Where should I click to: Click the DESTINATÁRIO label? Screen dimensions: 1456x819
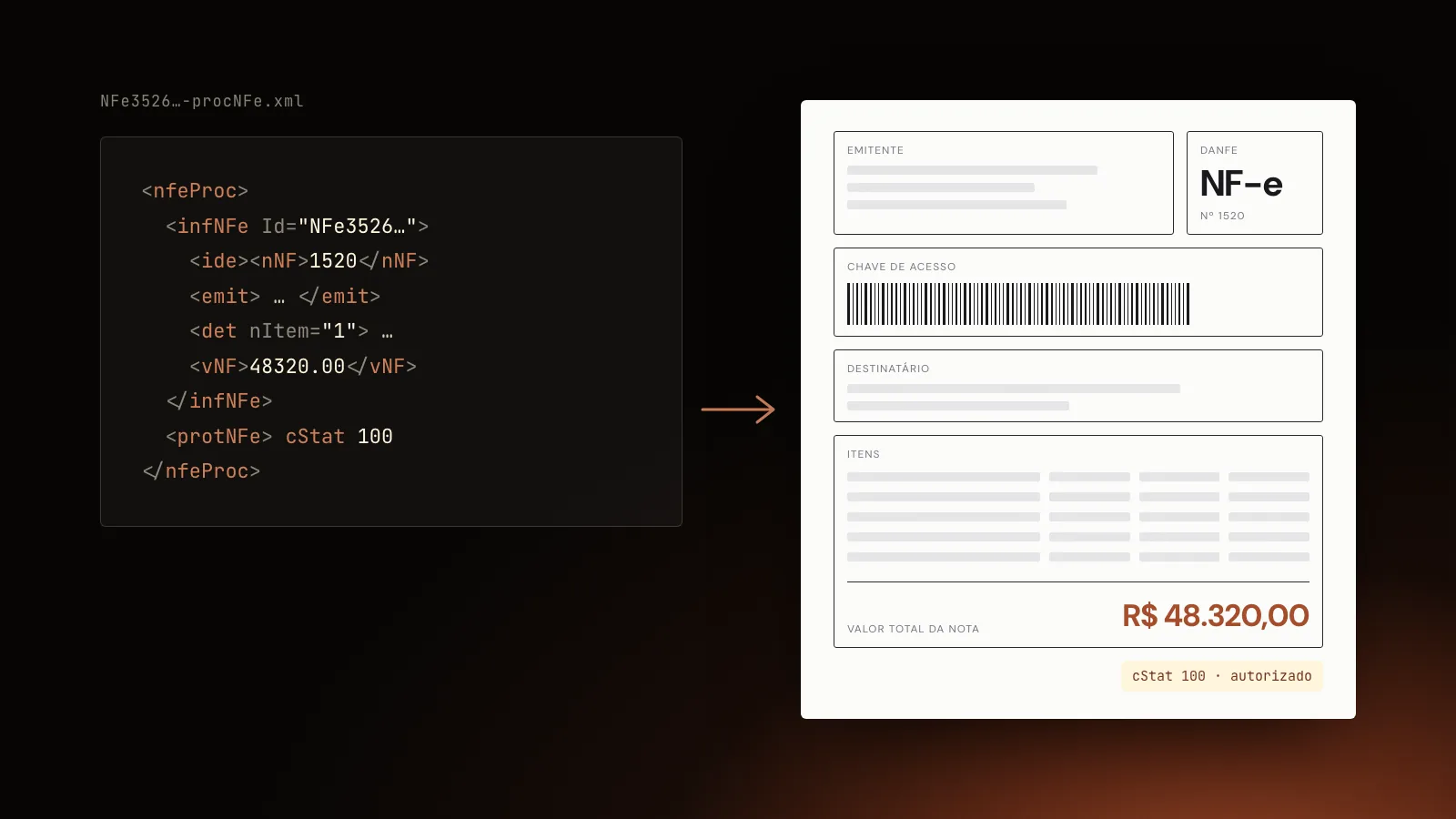[x=888, y=369]
